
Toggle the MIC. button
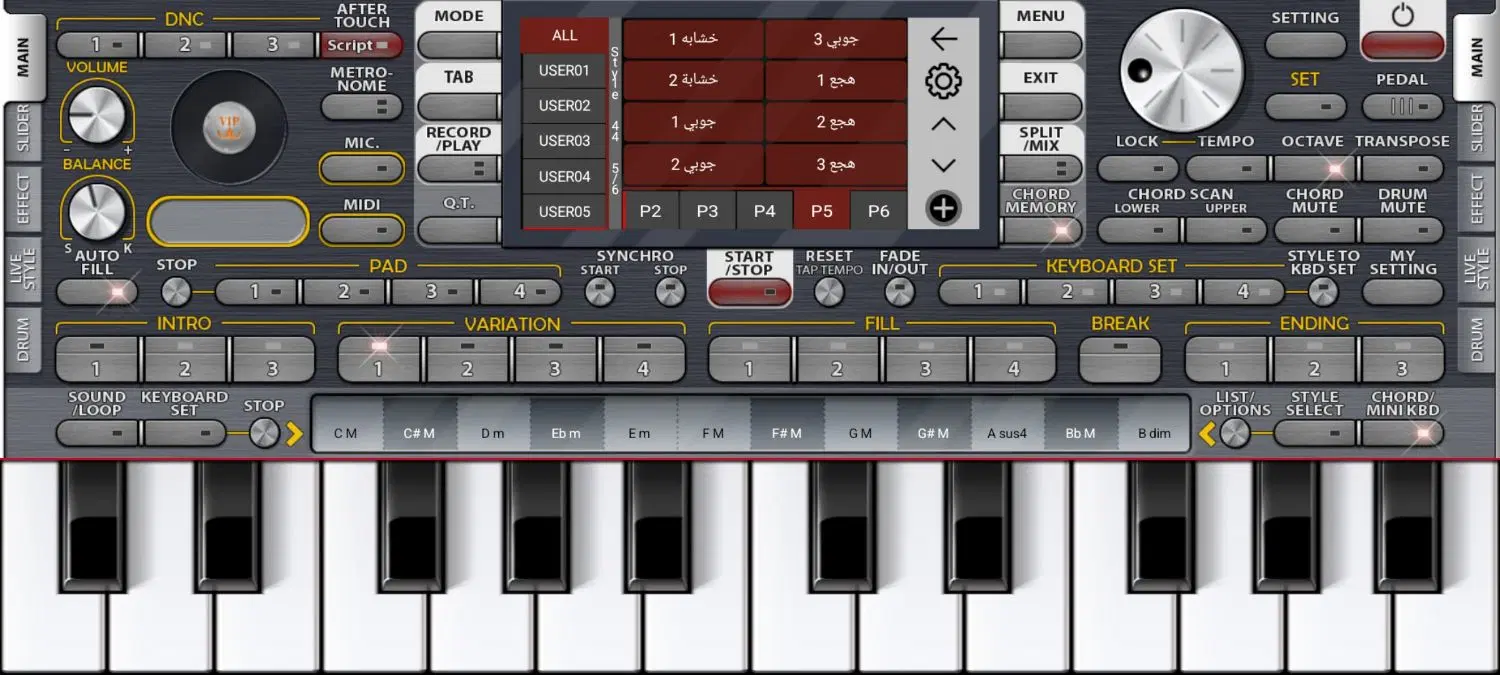click(362, 169)
